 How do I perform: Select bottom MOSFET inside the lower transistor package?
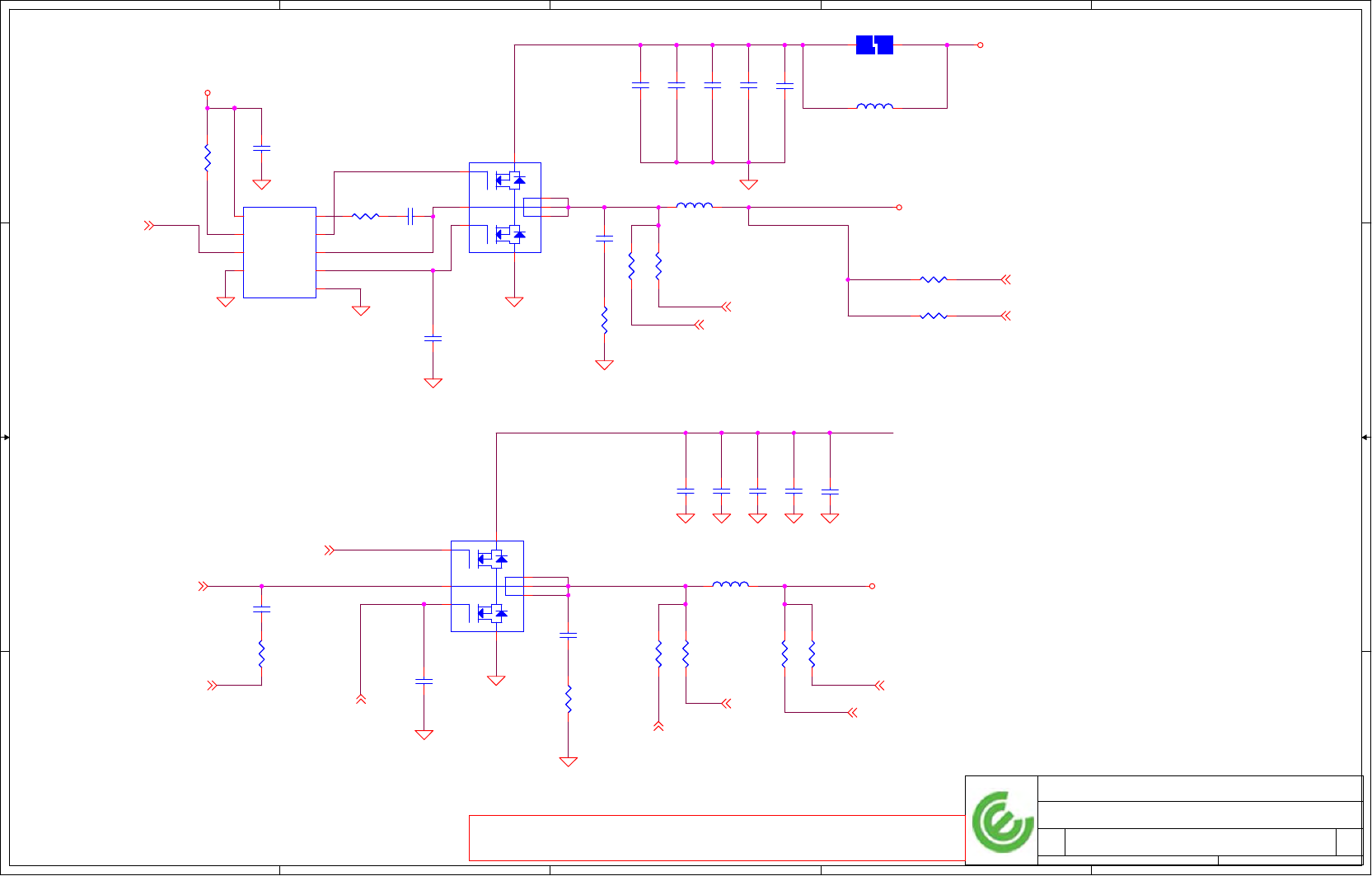(x=493, y=613)
